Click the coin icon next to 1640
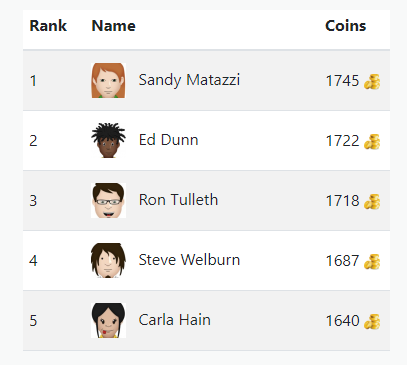This screenshot has width=407, height=365. 372,322
